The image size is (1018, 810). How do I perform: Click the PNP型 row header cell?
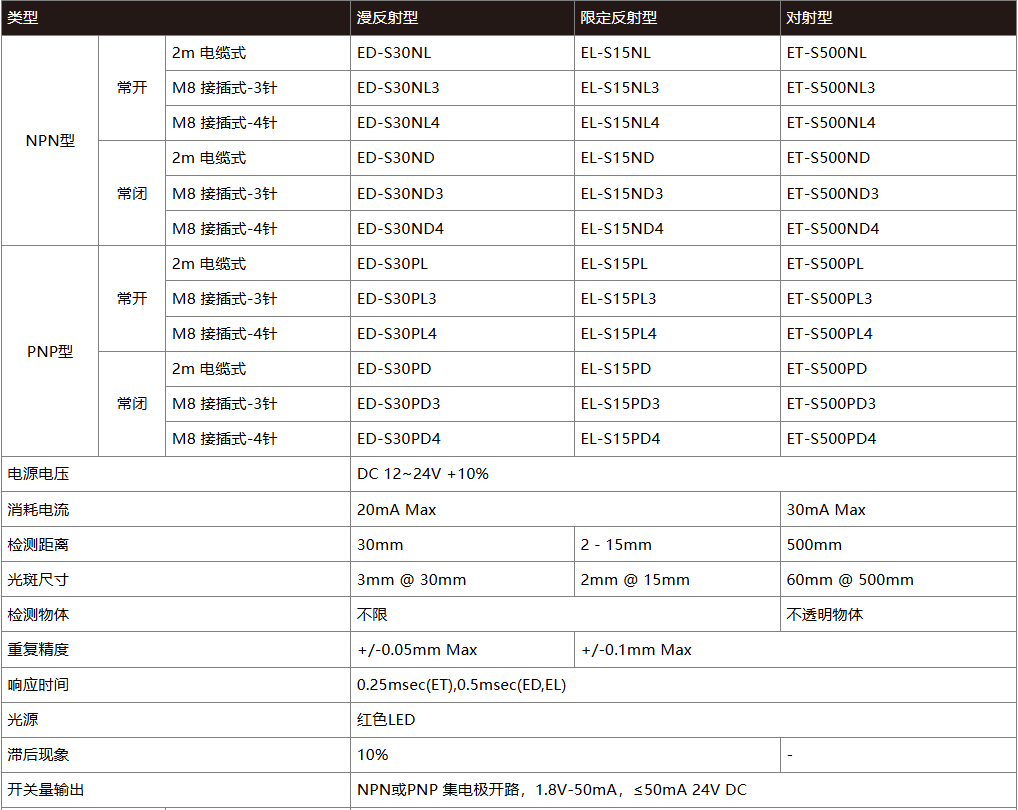point(50,352)
